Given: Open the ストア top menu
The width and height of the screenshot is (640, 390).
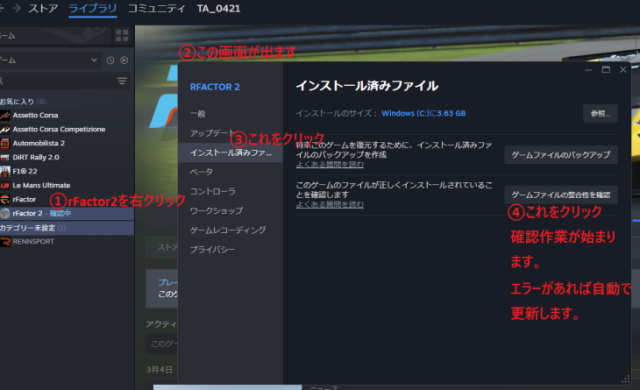Looking at the screenshot, I should [43, 9].
